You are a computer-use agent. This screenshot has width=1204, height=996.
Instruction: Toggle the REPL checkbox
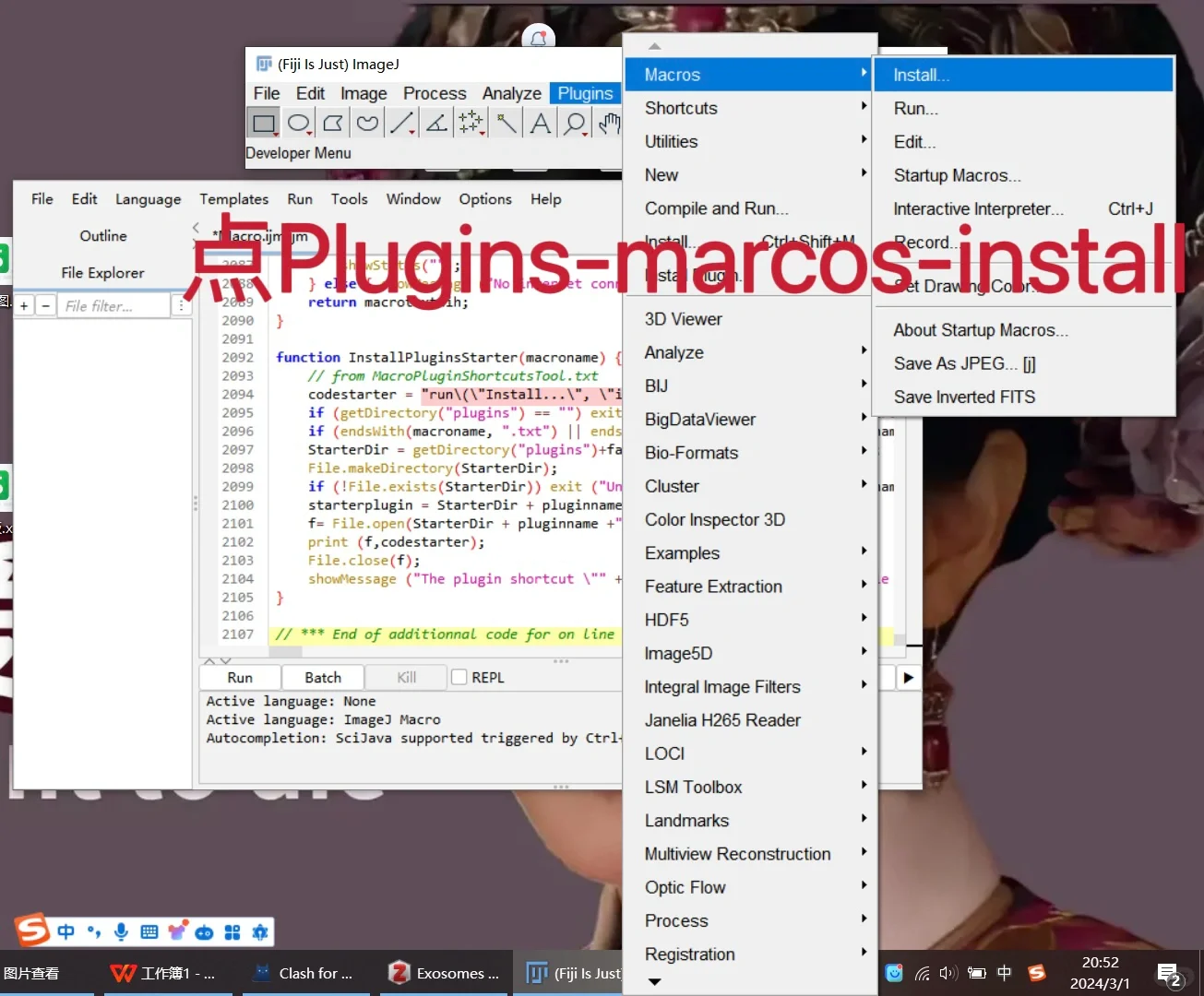pyautogui.click(x=459, y=677)
